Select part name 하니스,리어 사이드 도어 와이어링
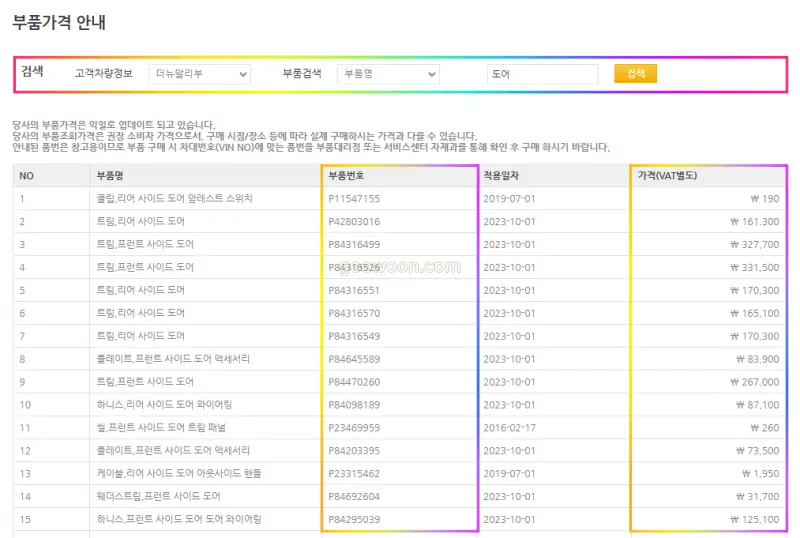 pyautogui.click(x=164, y=404)
